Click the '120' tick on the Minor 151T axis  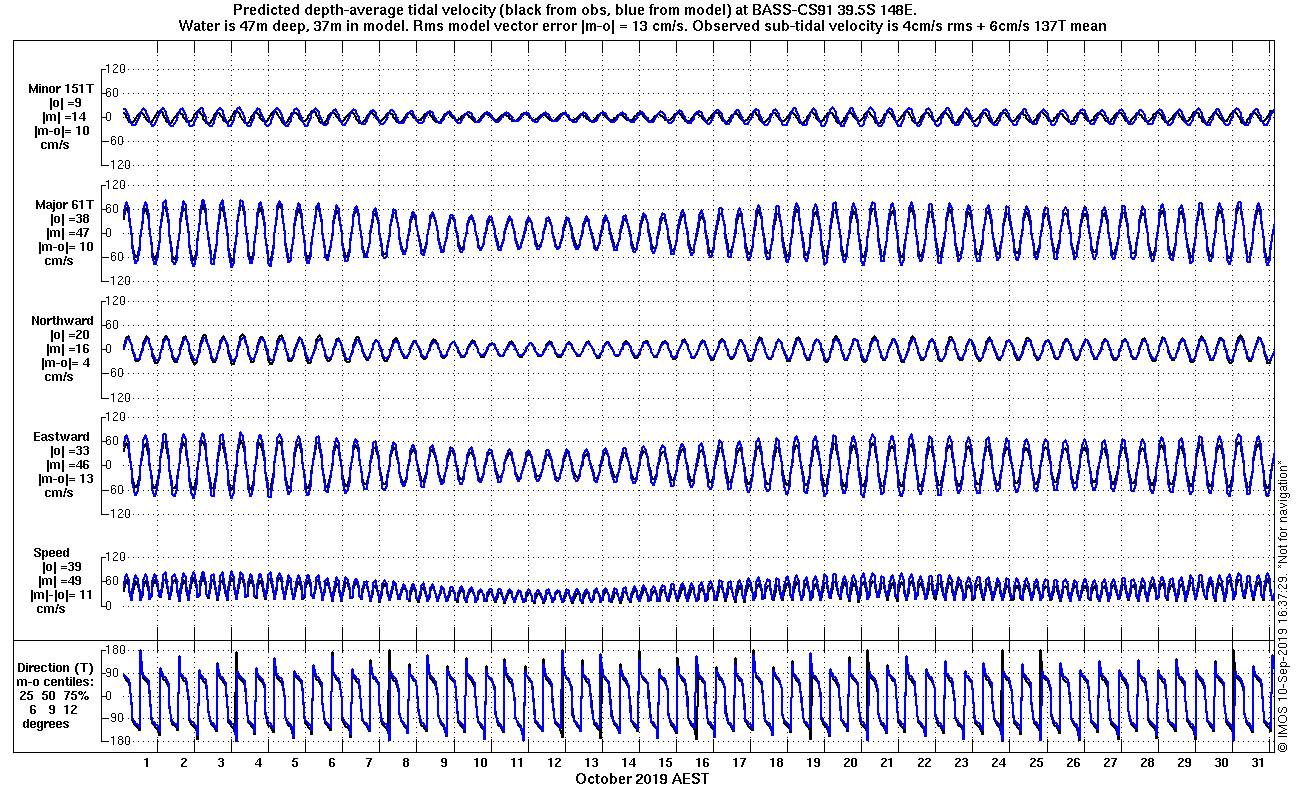click(114, 68)
